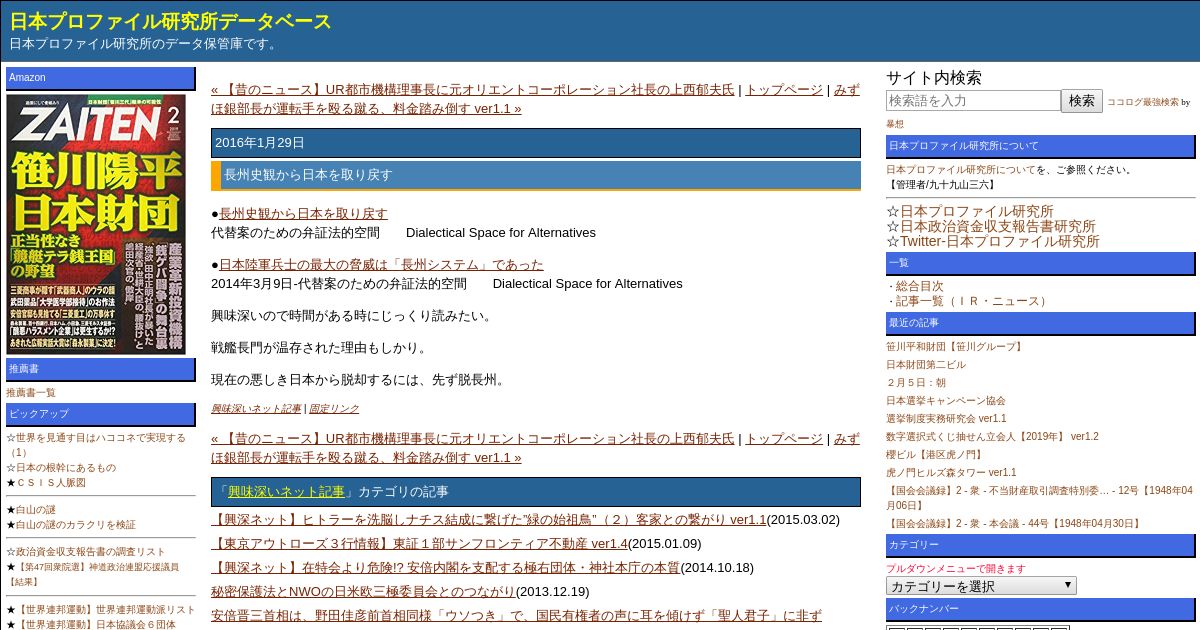Open top next-article link みずほ銀部長が運転手を殴る蹴る
Viewport: 1200px width, 630px height.
coord(535,99)
